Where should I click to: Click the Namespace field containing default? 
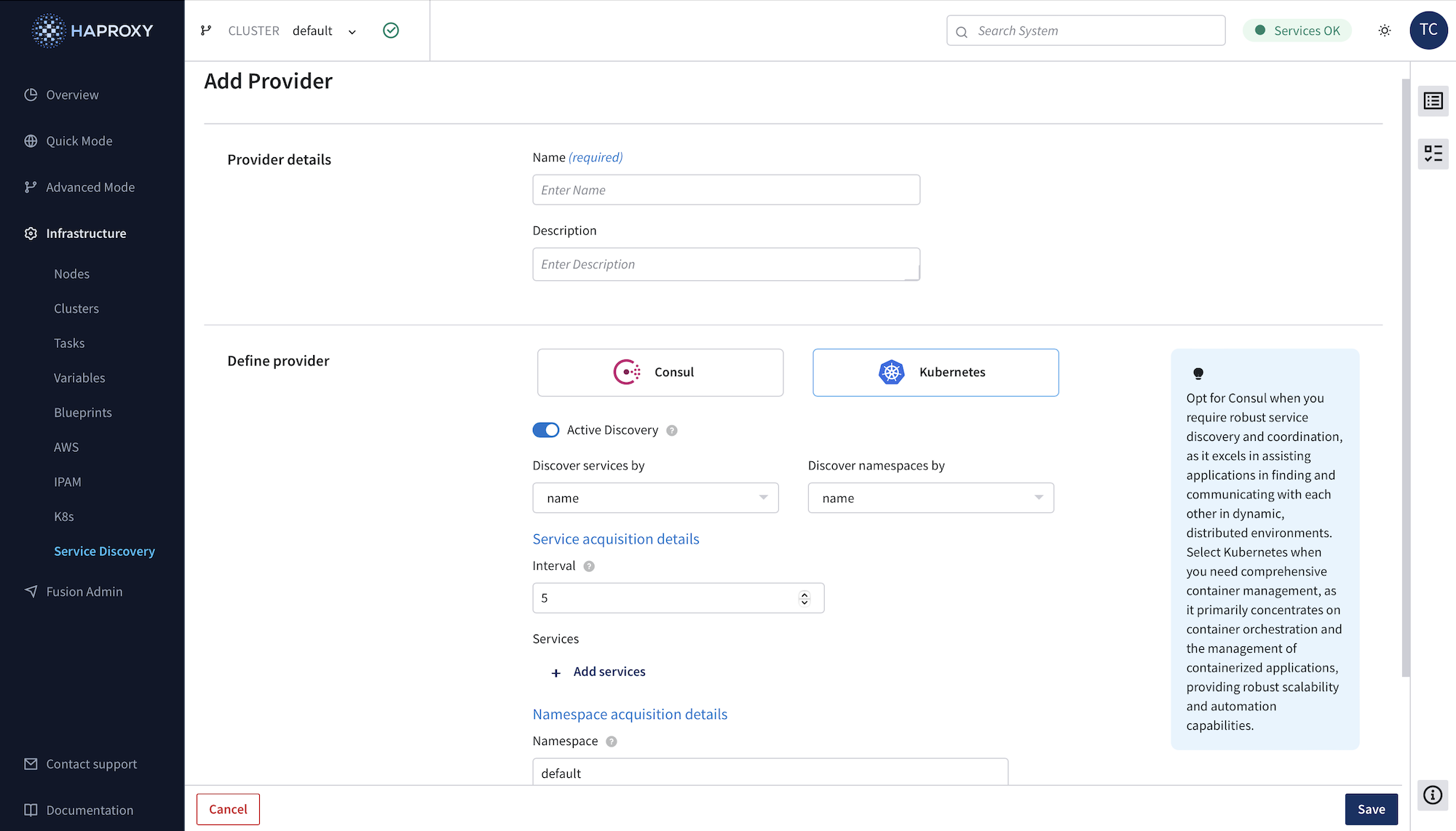[770, 772]
